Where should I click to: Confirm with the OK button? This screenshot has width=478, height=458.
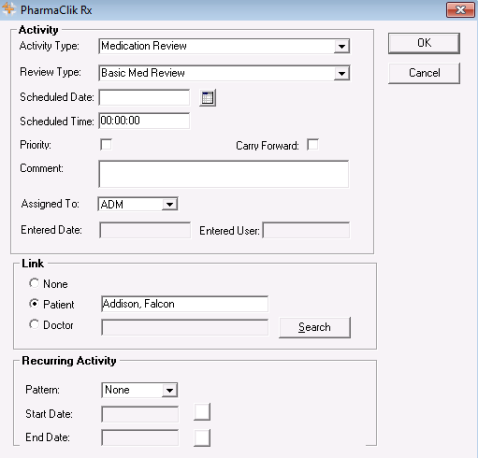(424, 43)
